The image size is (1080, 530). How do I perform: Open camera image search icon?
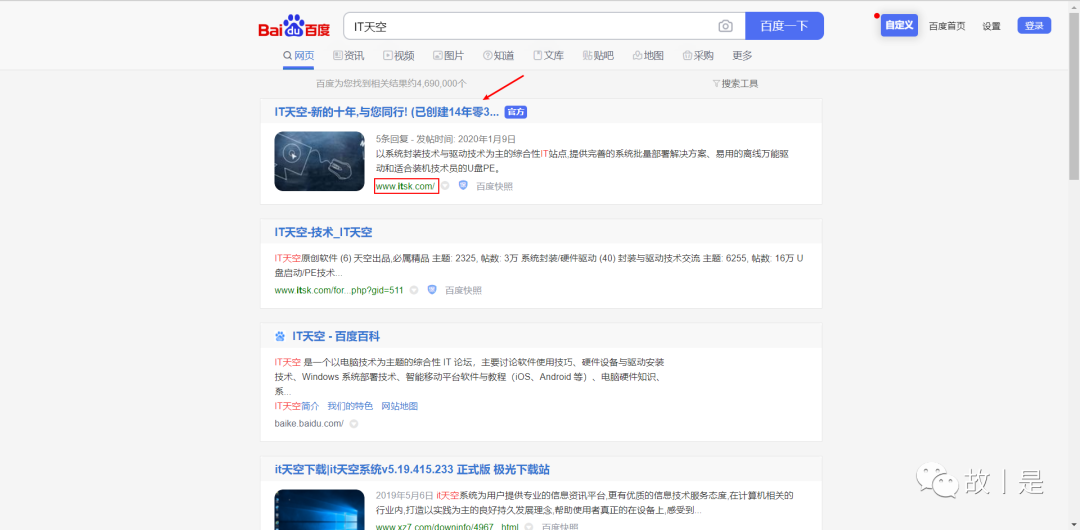coord(725,26)
